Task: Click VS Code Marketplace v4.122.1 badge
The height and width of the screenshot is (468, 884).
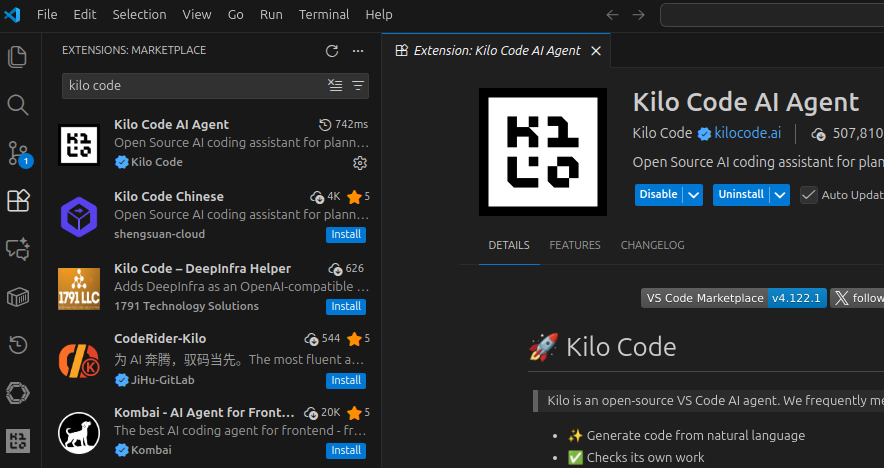Action: (x=733, y=298)
